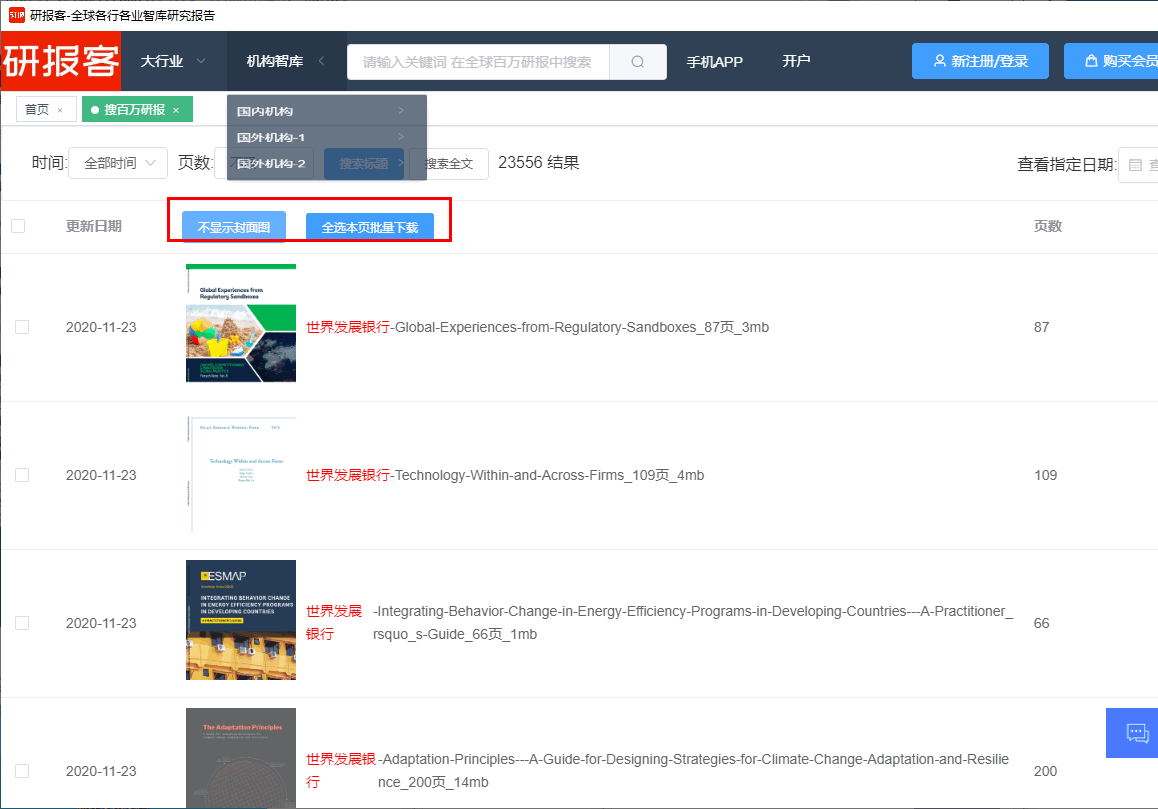Image resolution: width=1158 pixels, height=809 pixels.
Task: Close the 首页 tab
Action: [x=60, y=110]
